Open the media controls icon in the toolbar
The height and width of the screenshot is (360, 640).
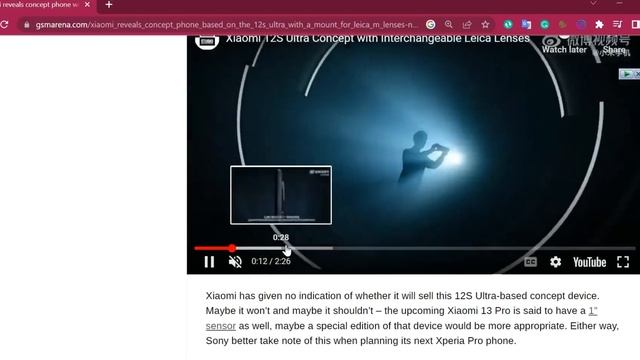pos(618,24)
